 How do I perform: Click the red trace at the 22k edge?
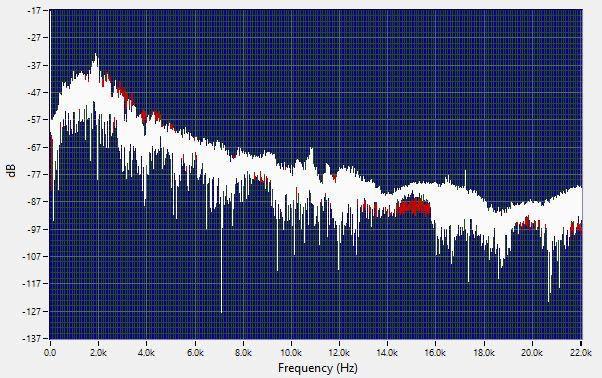coord(577,228)
